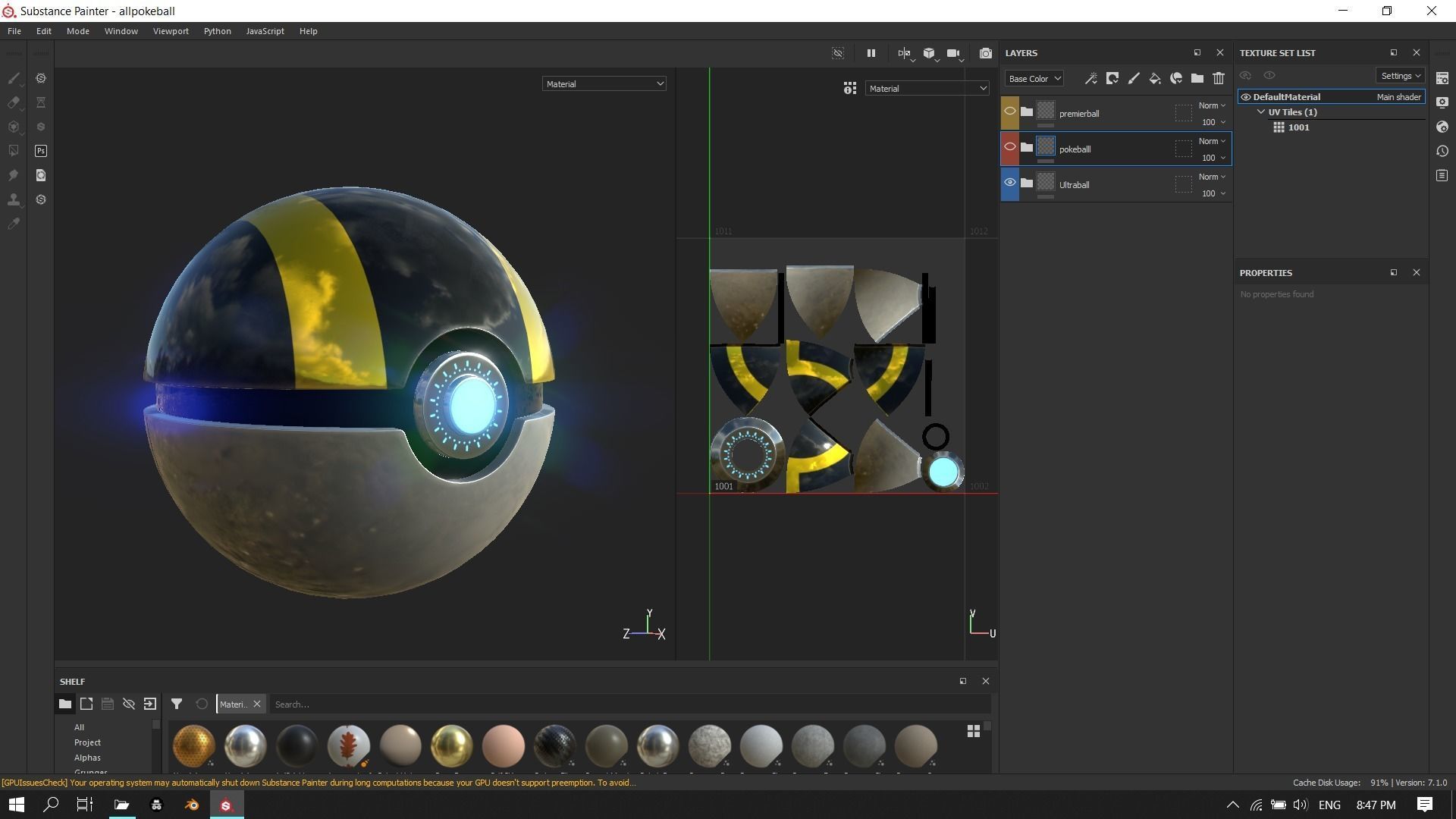Select the Projection tool
Image resolution: width=1456 pixels, height=819 pixels.
14,127
